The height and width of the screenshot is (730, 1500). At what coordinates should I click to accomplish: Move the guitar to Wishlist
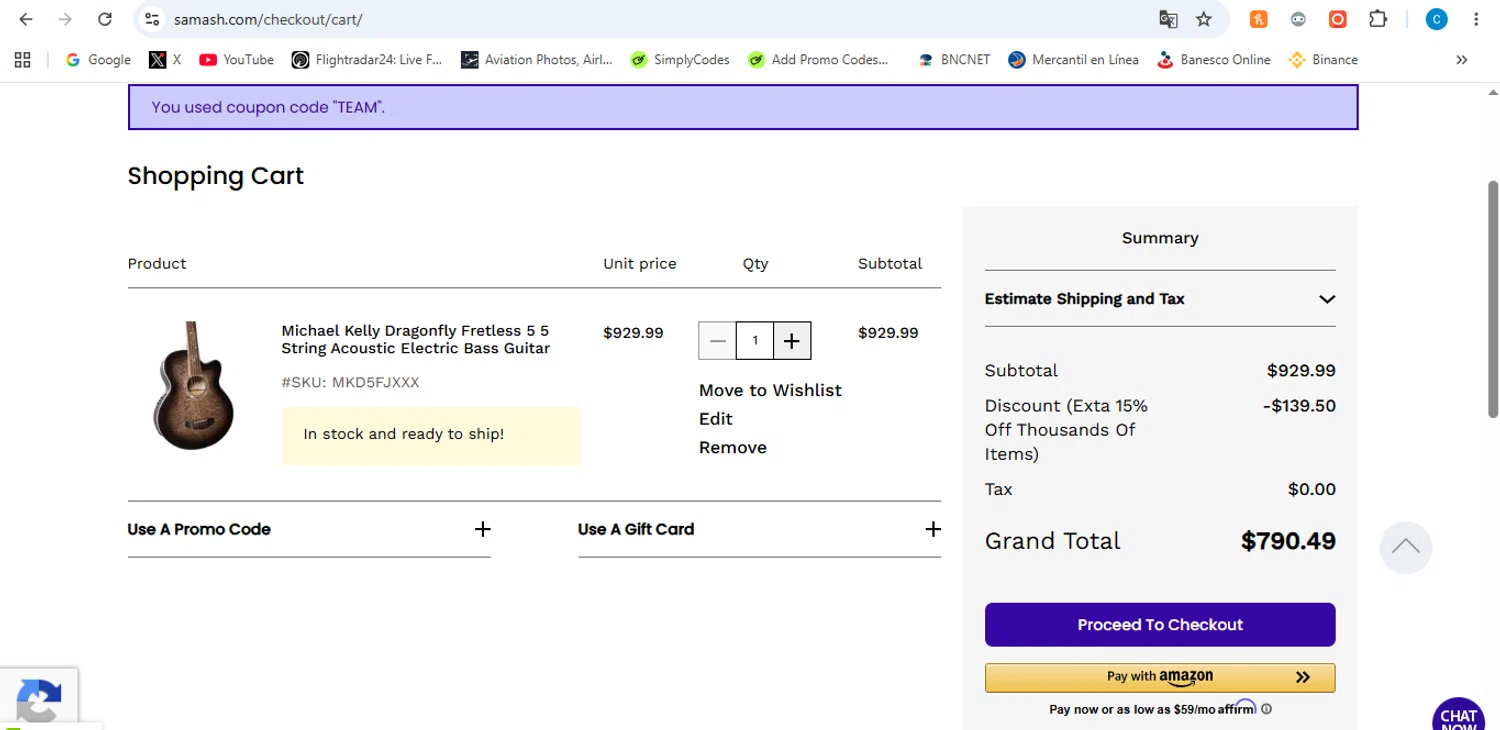(x=770, y=390)
